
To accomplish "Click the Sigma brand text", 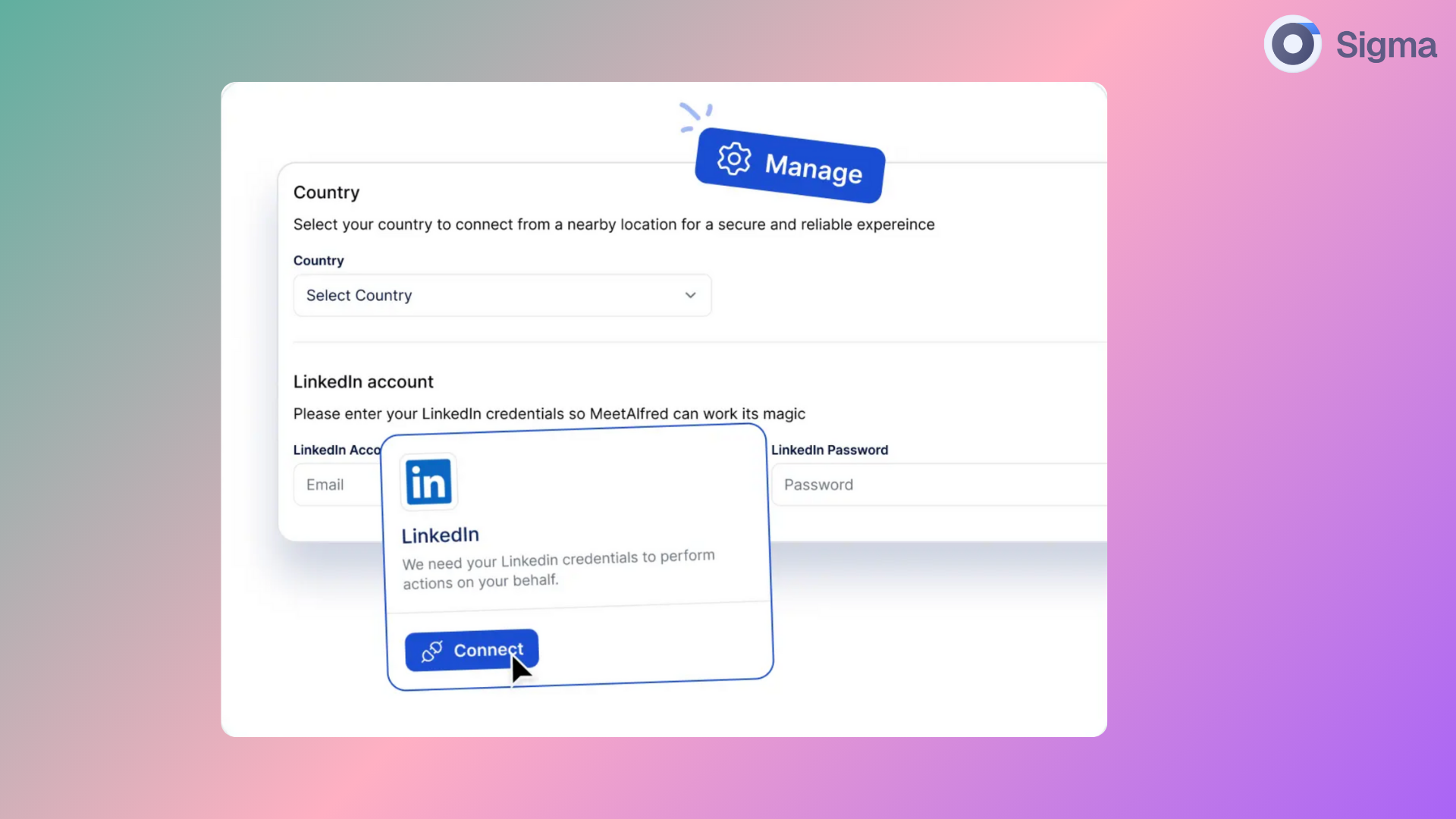I will click(x=1386, y=45).
